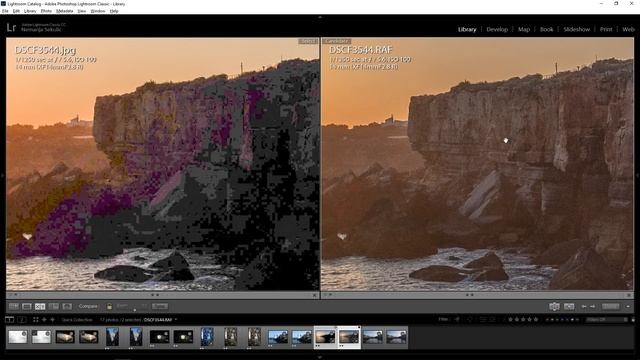Click the DSCF3544.jpg Select image

[162, 164]
